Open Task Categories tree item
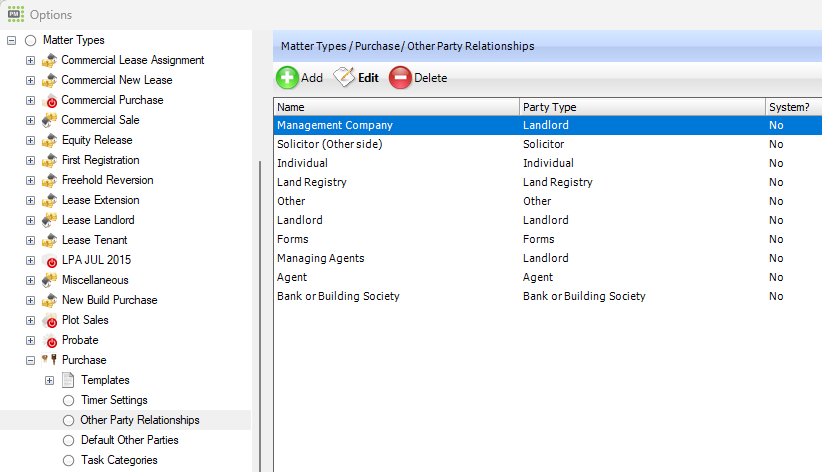This screenshot has height=472, width=822. tap(119, 460)
